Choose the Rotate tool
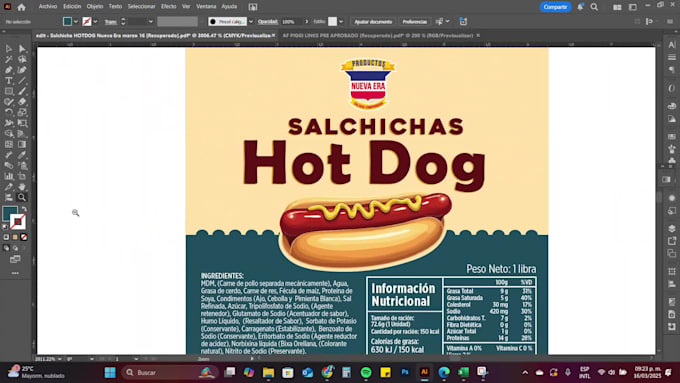 [x=9, y=112]
